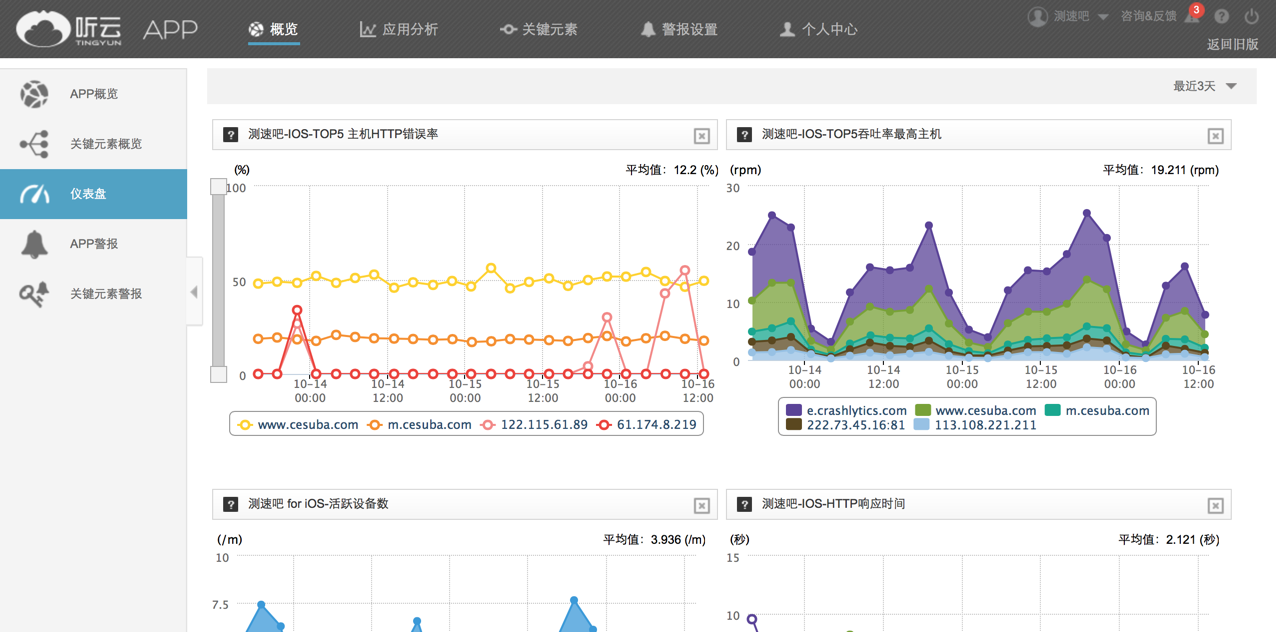Toggle m.cesuba.com series in error-rate legend

tap(419, 425)
